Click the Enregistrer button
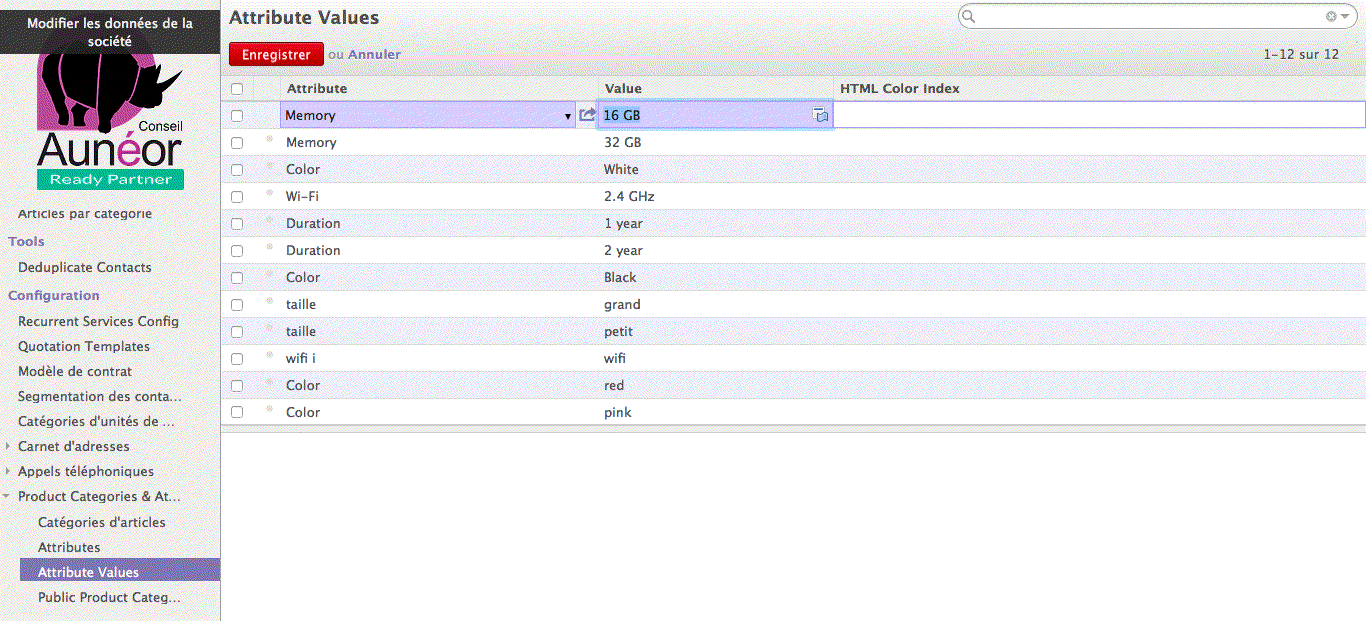 [276, 54]
